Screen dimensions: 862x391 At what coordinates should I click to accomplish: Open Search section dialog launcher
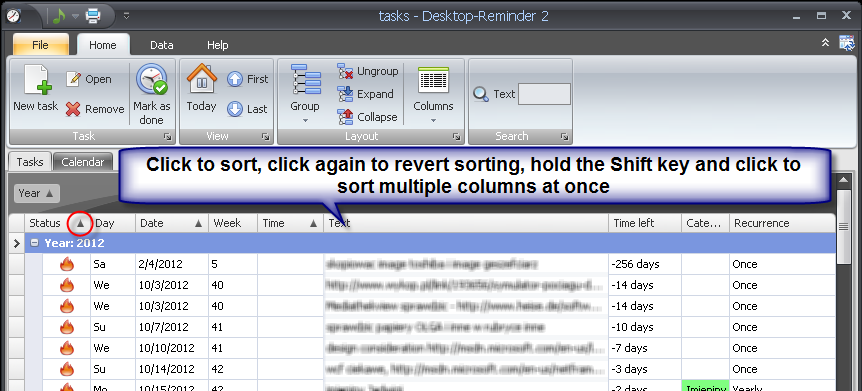(x=565, y=136)
